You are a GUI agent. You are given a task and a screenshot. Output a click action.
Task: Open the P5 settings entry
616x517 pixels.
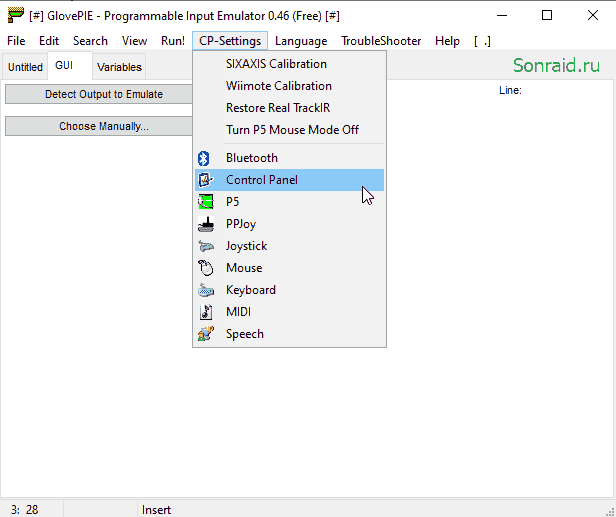tap(289, 202)
